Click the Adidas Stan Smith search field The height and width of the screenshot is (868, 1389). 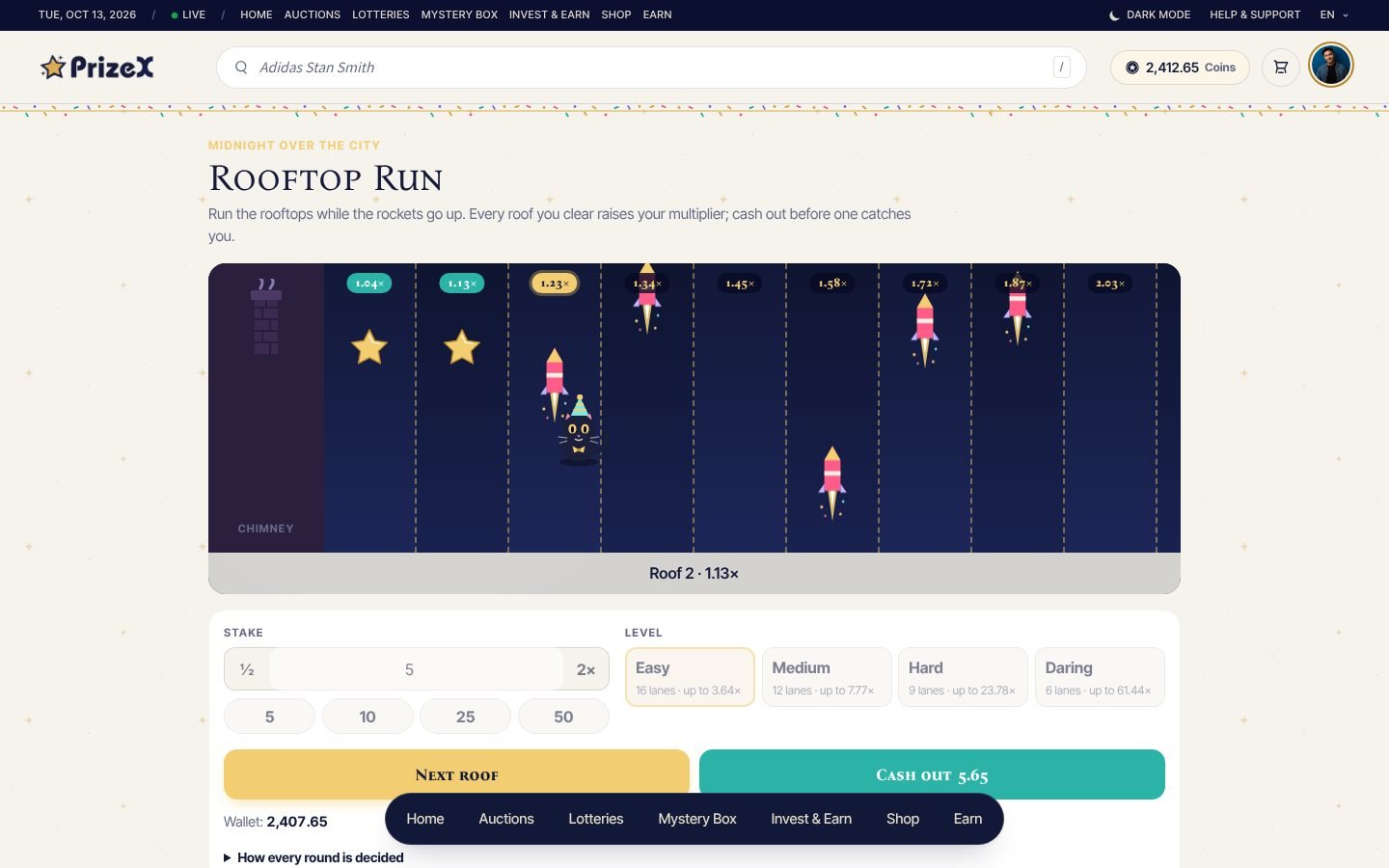pos(651,68)
